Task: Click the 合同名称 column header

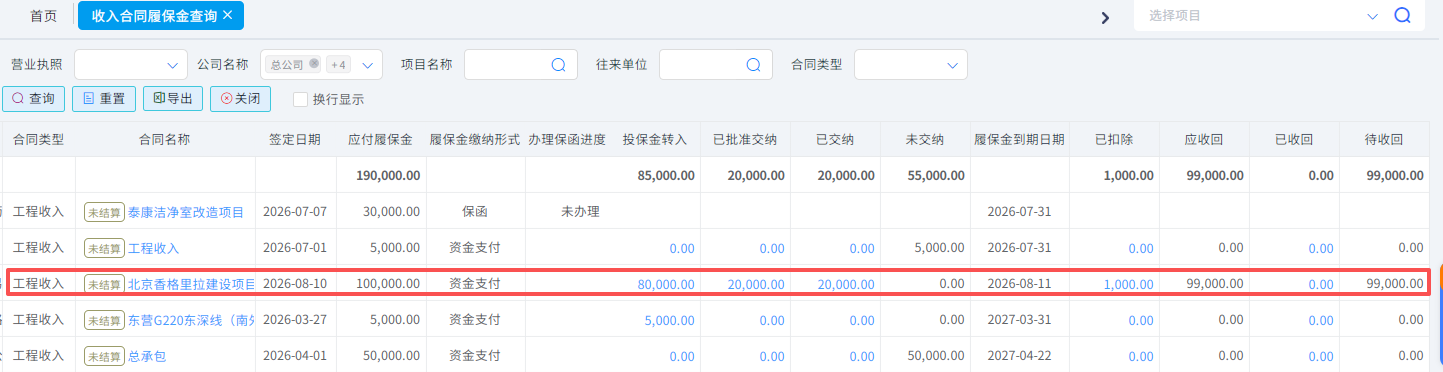Action: pyautogui.click(x=165, y=139)
